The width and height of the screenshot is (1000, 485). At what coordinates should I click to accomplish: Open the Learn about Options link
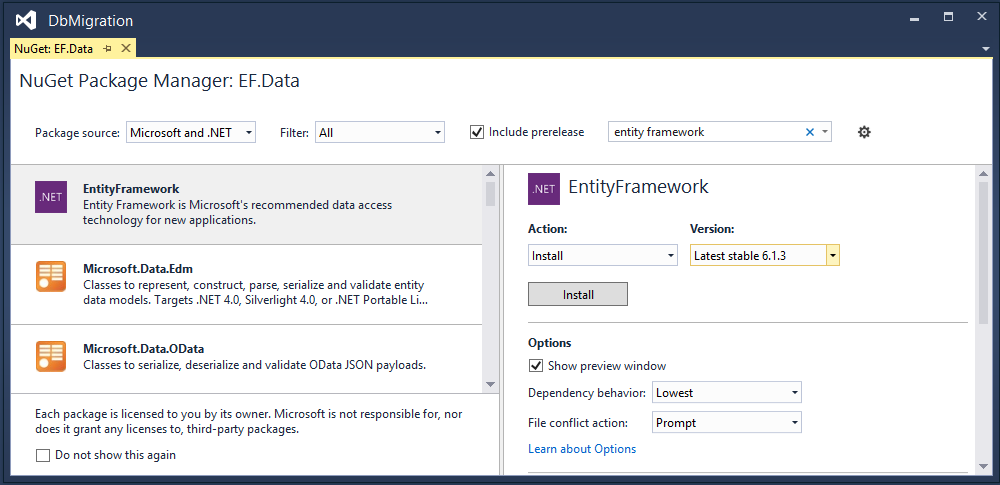[x=582, y=449]
